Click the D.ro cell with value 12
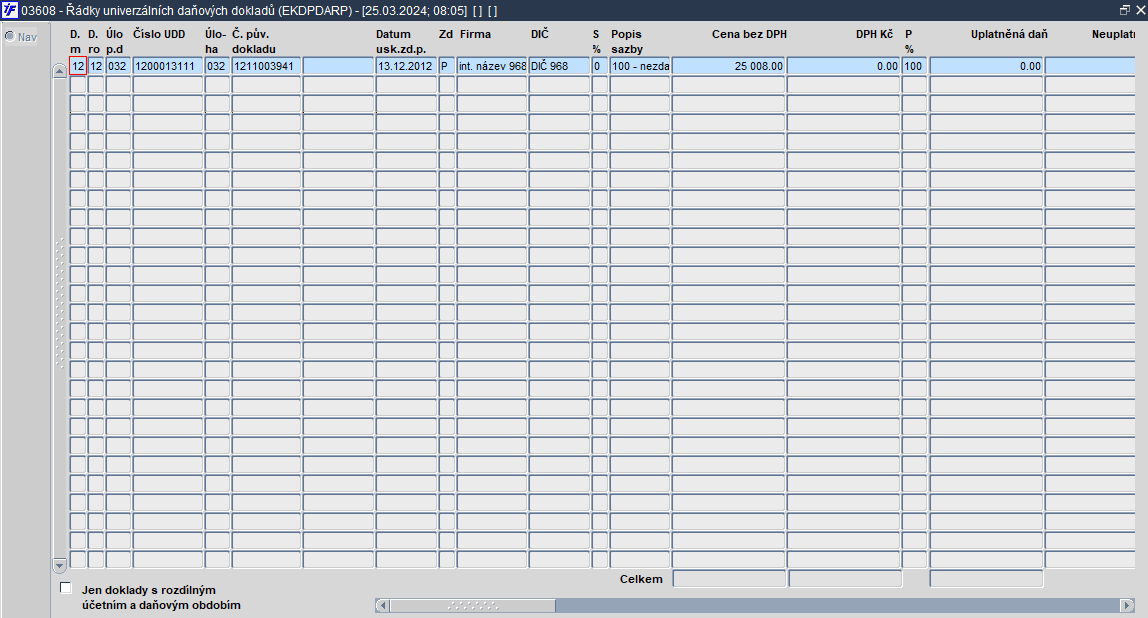 (x=96, y=66)
